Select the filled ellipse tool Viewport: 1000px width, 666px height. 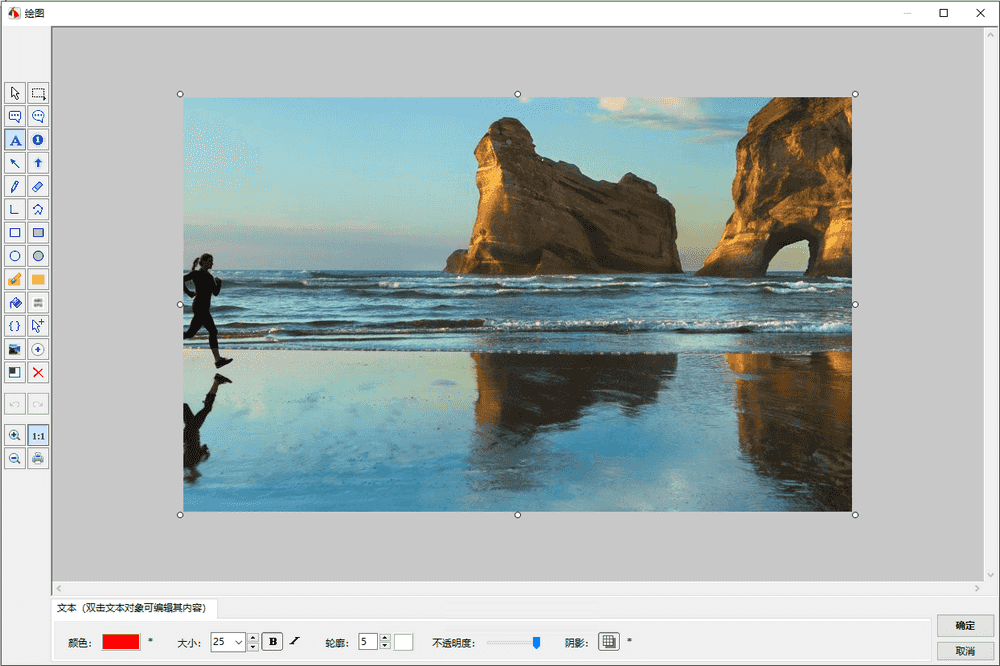click(x=38, y=256)
